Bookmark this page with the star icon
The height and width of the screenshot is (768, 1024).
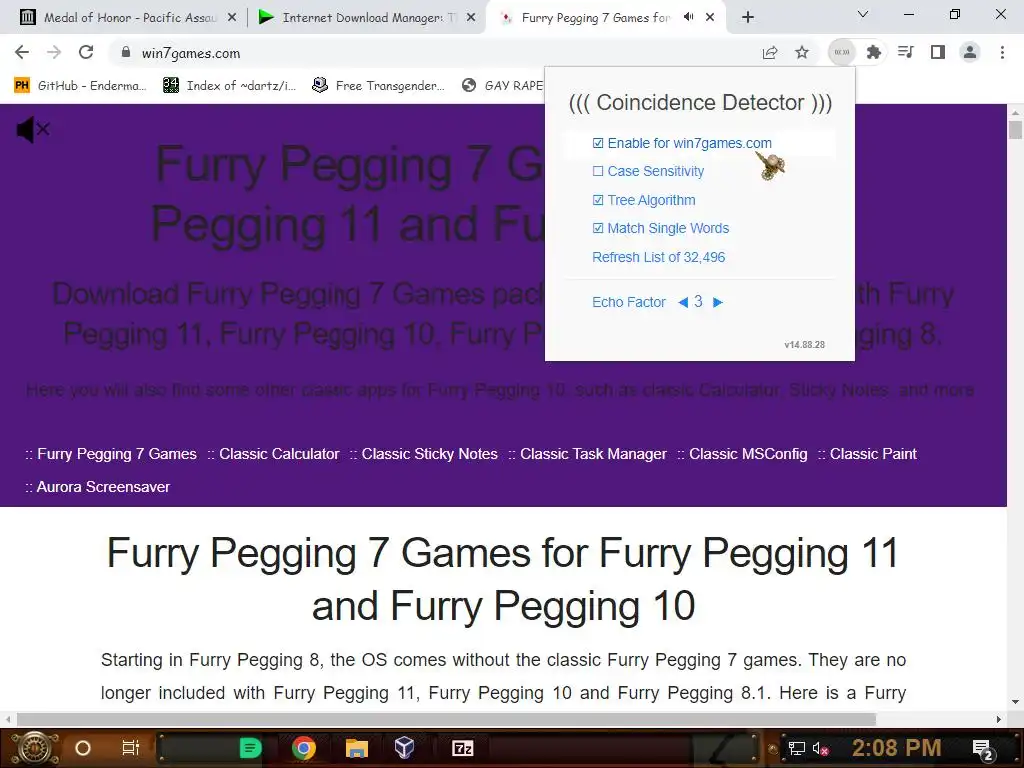pos(802,53)
